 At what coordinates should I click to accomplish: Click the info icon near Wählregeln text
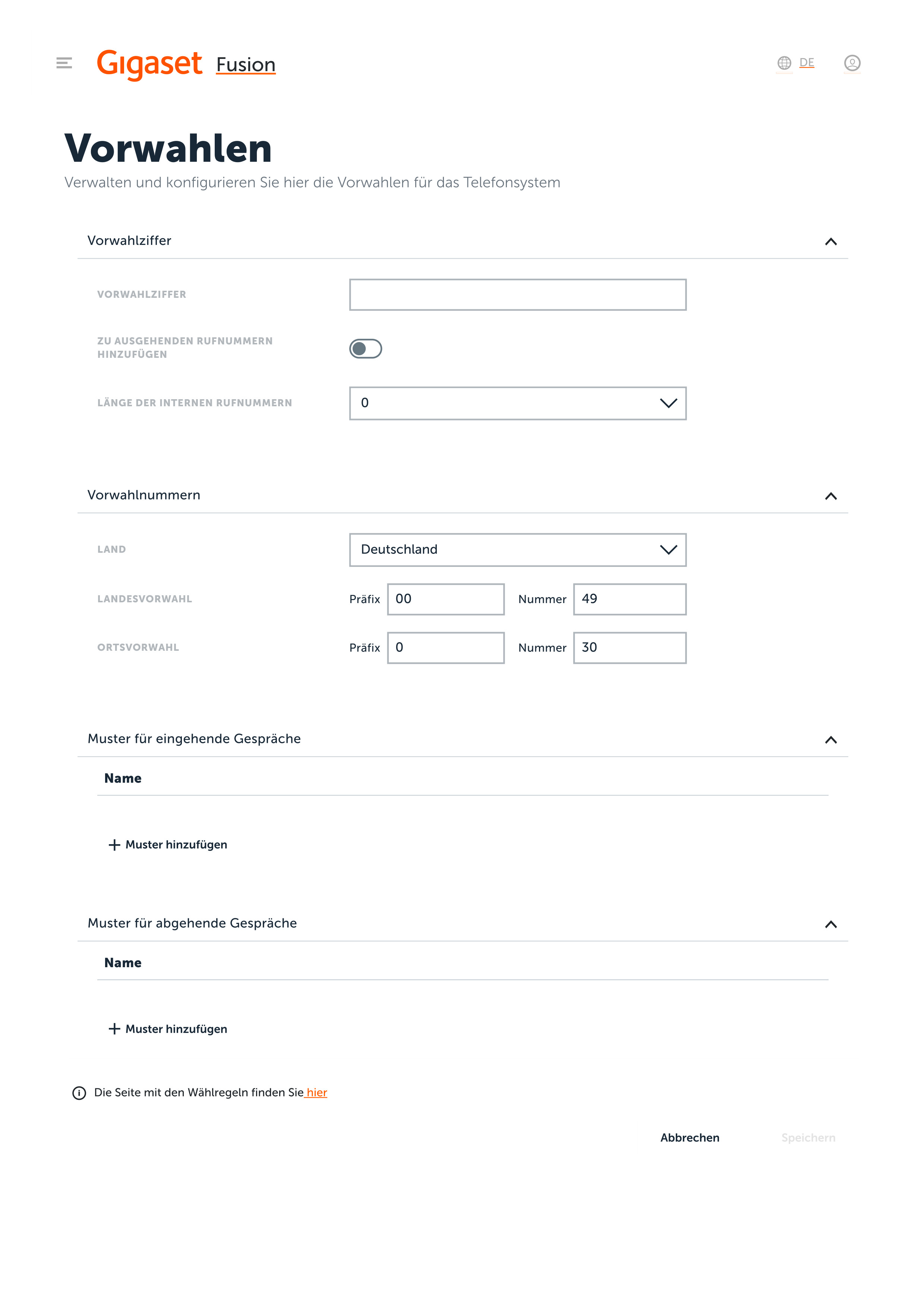tap(79, 1093)
